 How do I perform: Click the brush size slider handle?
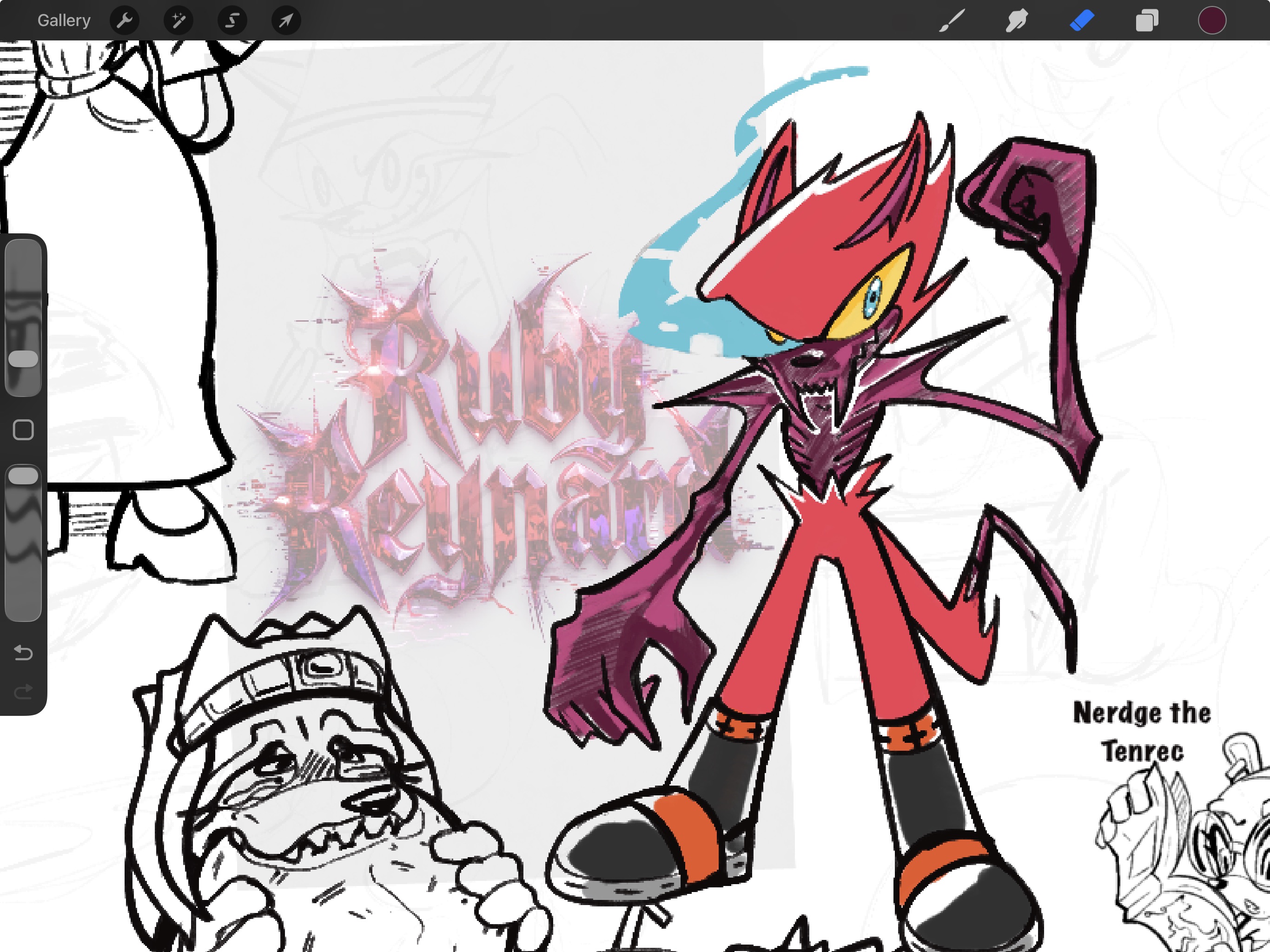point(23,359)
